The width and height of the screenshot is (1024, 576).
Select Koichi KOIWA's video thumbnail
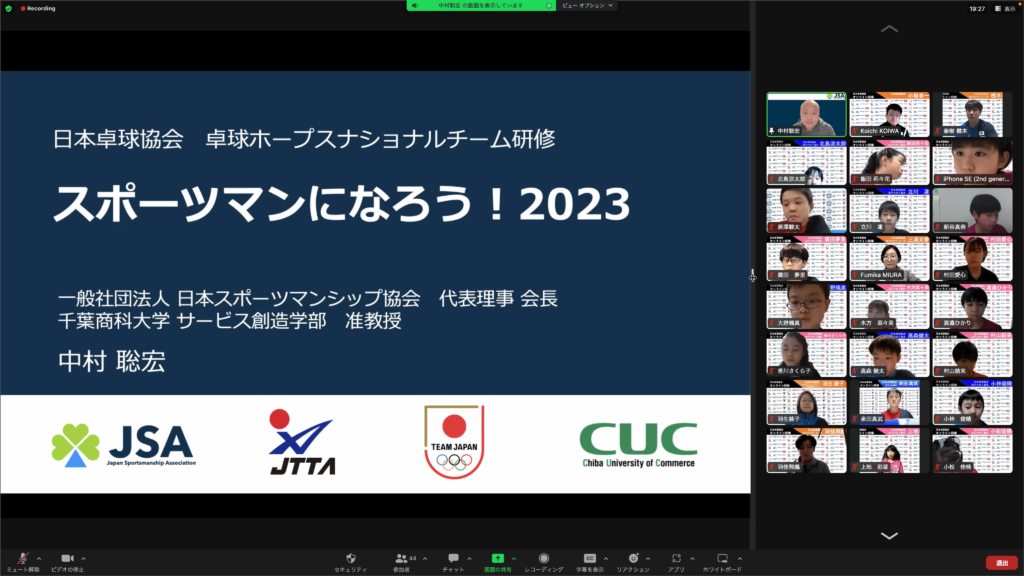point(889,115)
